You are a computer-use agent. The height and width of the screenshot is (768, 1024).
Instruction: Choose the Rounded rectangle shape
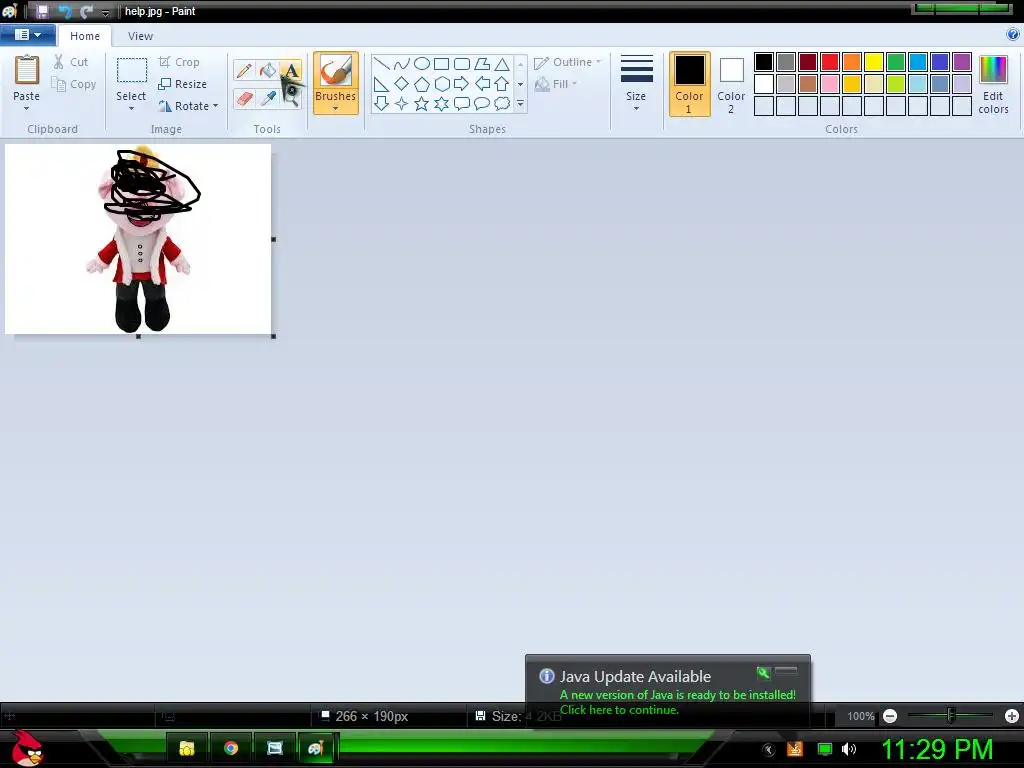(462, 63)
